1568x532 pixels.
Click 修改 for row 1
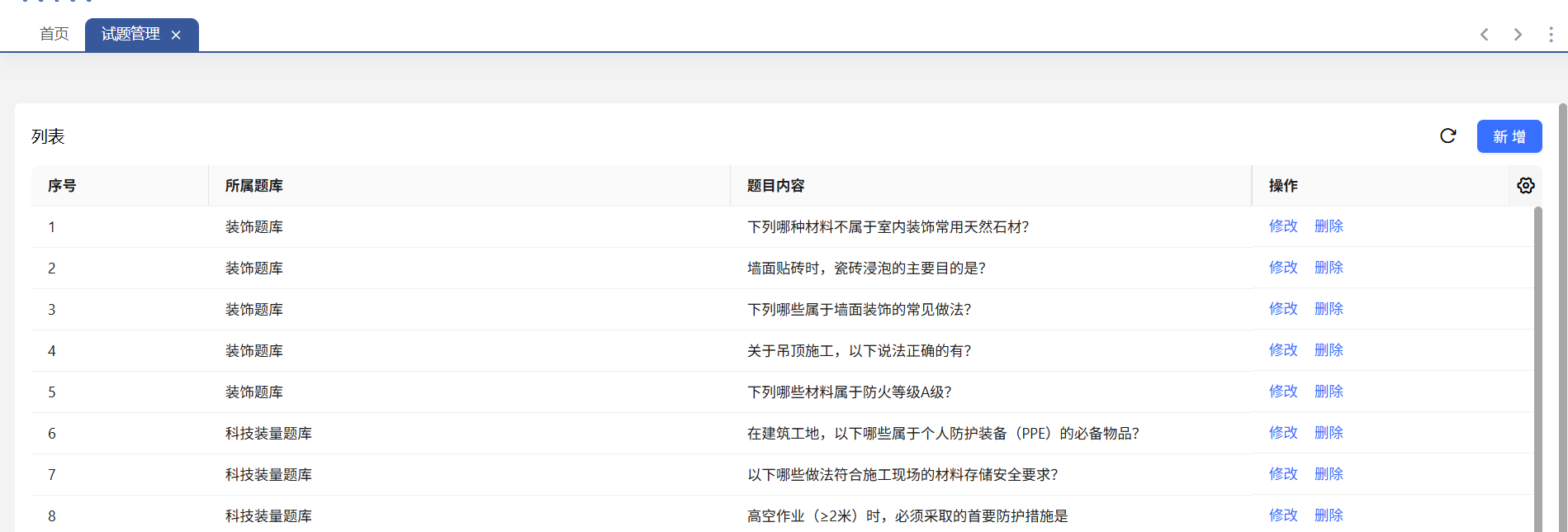pos(1282,226)
